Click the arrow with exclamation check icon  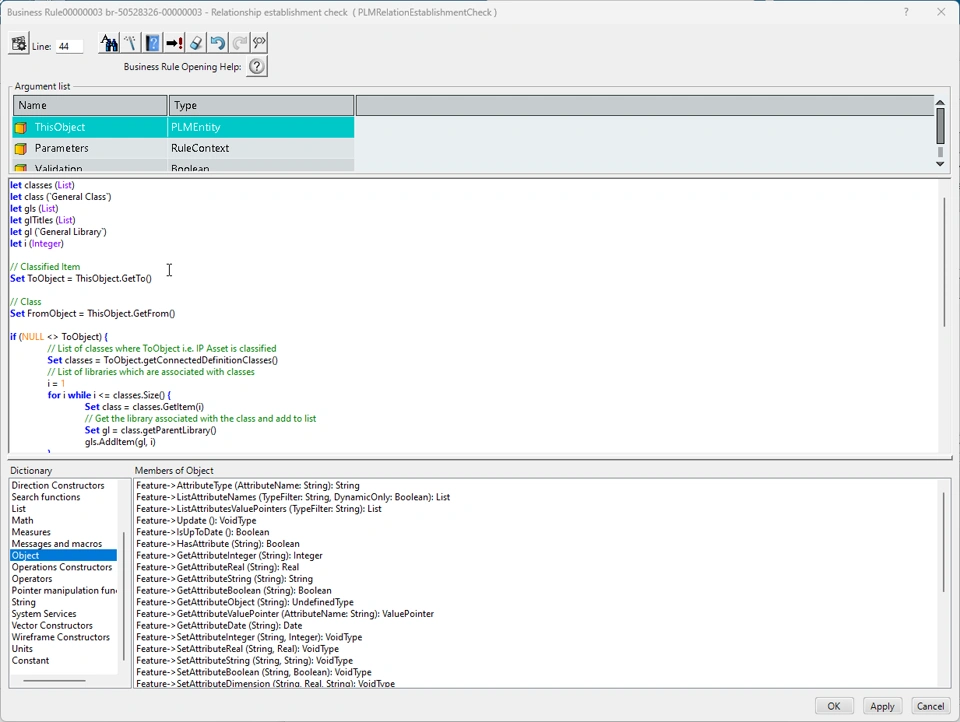tap(174, 43)
